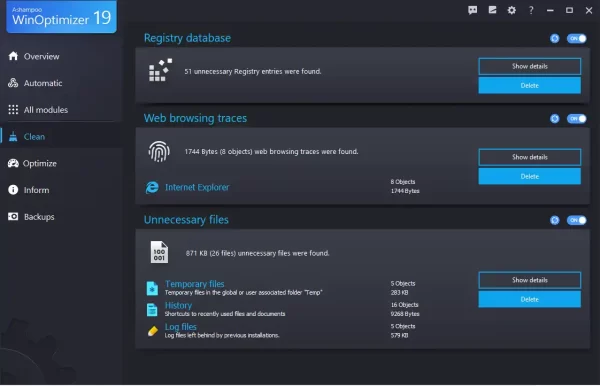Viewport: 600px width, 386px height.
Task: Open settings via the gear icon
Action: [512, 10]
